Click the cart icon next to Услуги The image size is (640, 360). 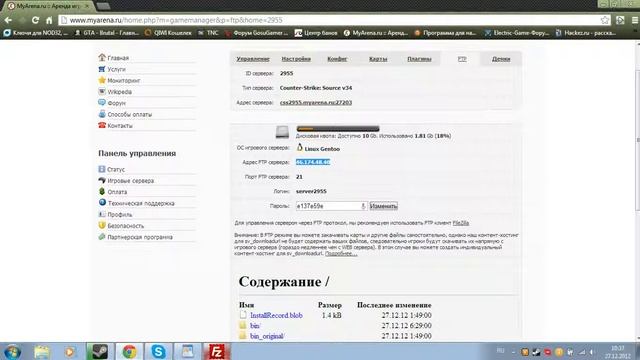pos(102,69)
